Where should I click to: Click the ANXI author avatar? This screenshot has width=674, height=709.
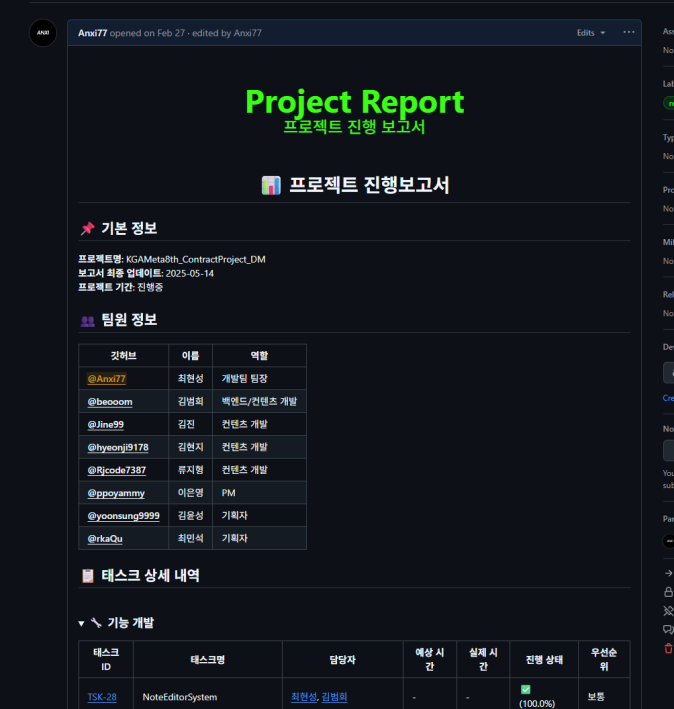pos(43,33)
